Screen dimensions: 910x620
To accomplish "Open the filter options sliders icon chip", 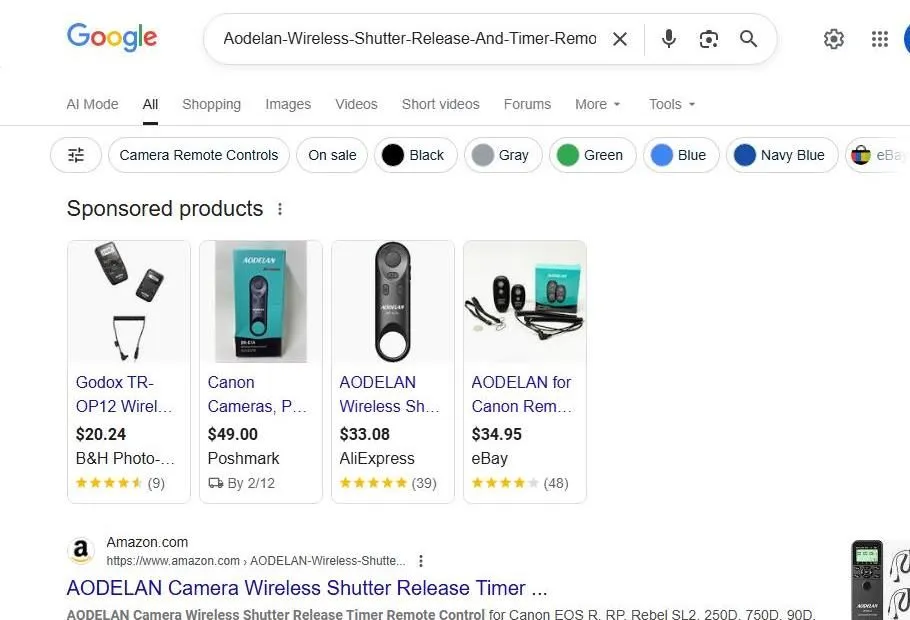I will tap(76, 155).
